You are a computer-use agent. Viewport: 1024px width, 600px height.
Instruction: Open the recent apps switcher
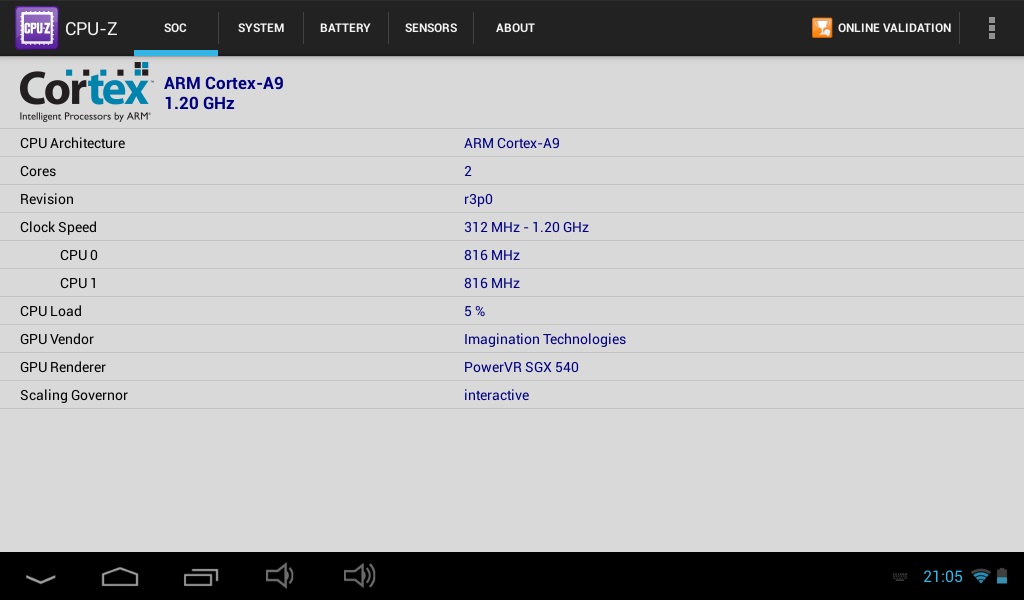point(200,577)
